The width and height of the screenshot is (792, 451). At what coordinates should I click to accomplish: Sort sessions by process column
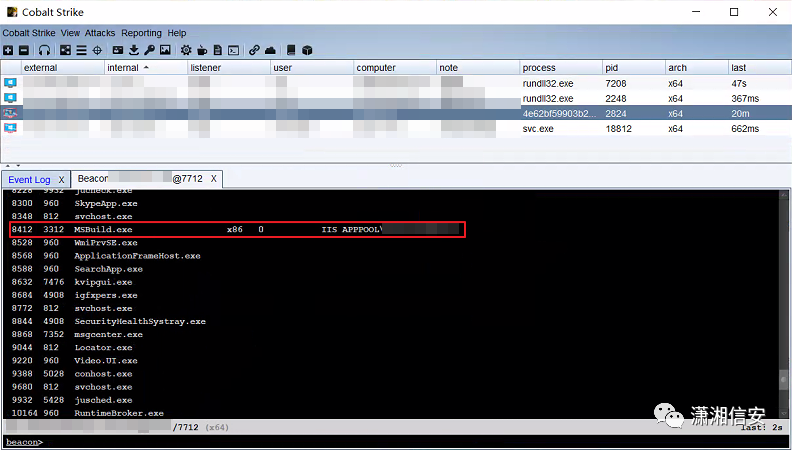pyautogui.click(x=561, y=68)
